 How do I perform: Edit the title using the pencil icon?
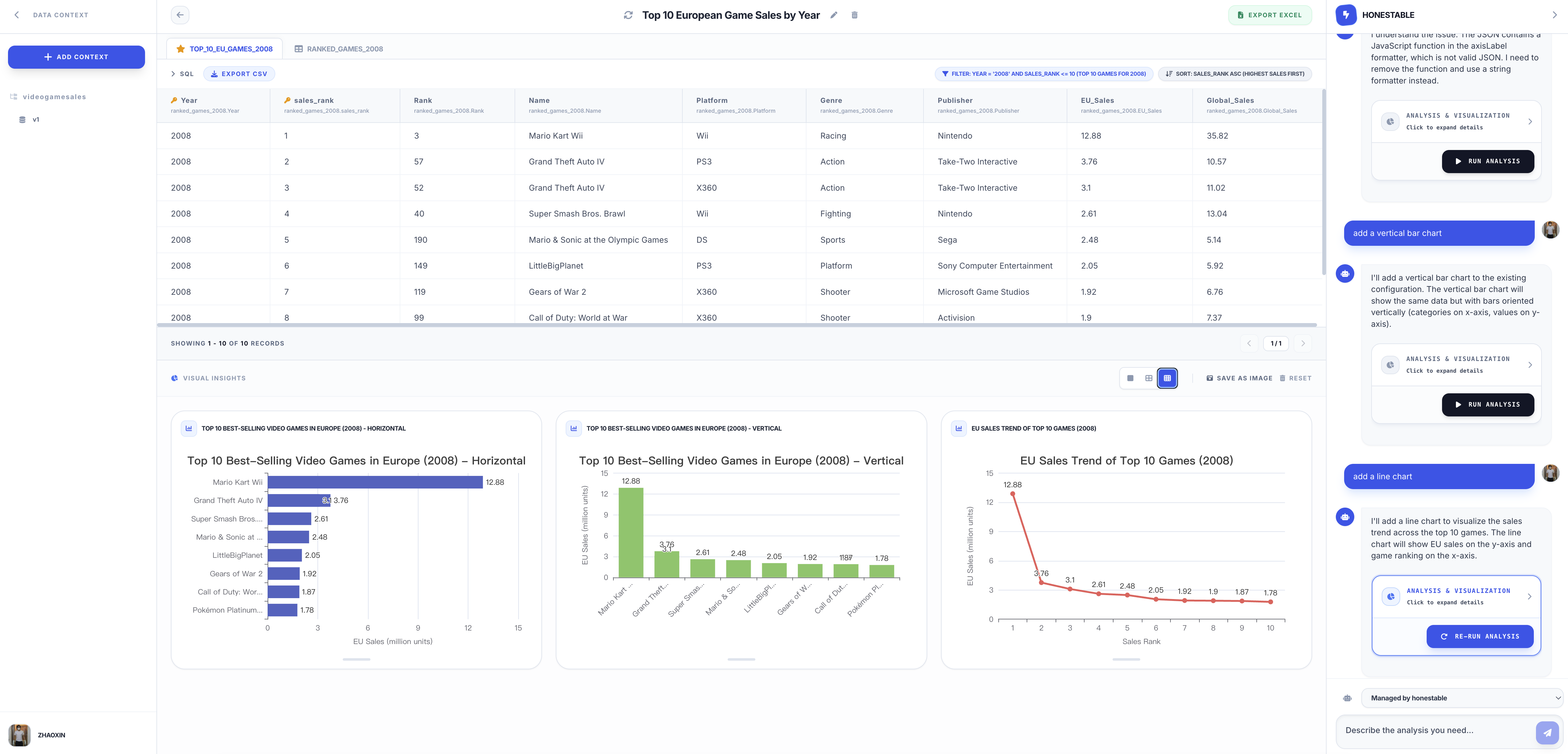[833, 14]
